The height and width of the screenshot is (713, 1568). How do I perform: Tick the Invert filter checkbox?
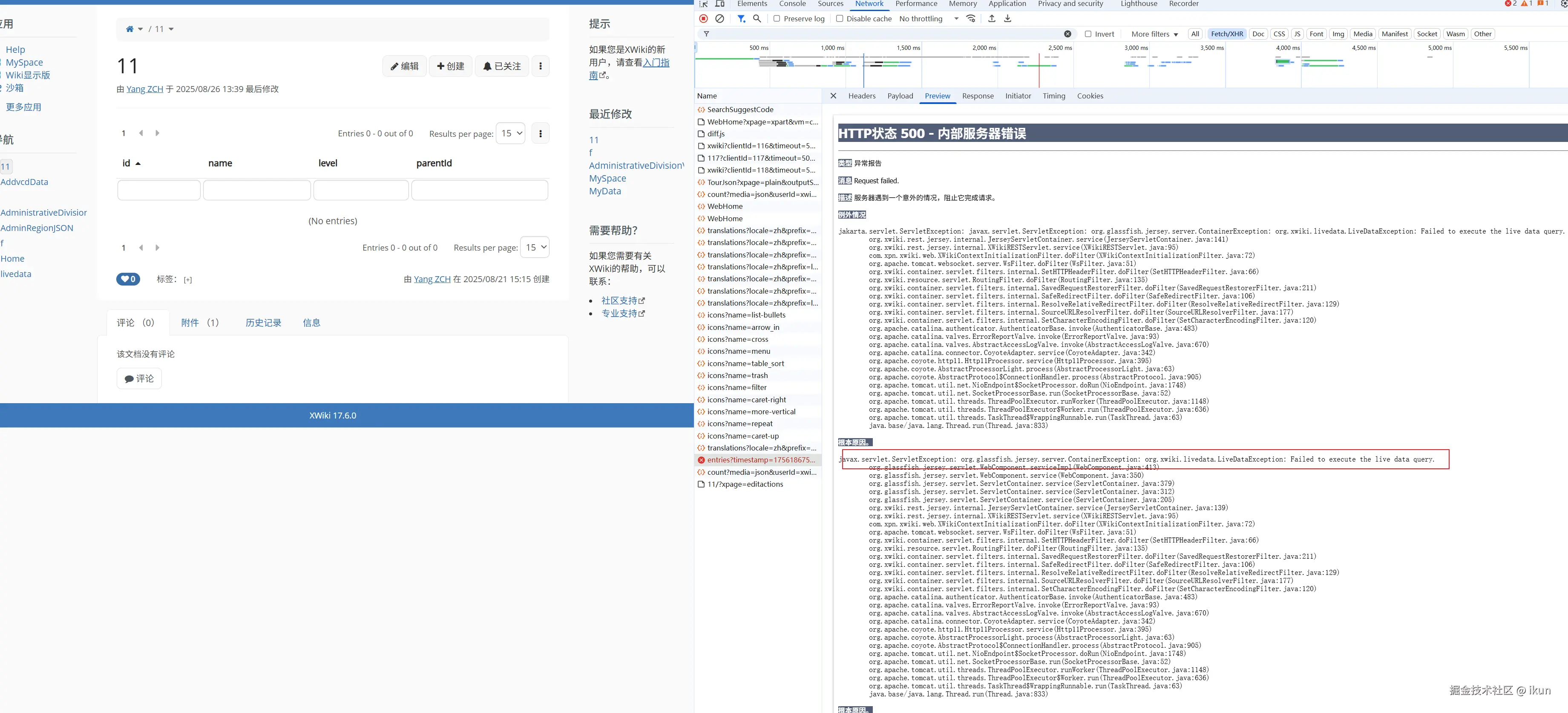coord(1088,34)
